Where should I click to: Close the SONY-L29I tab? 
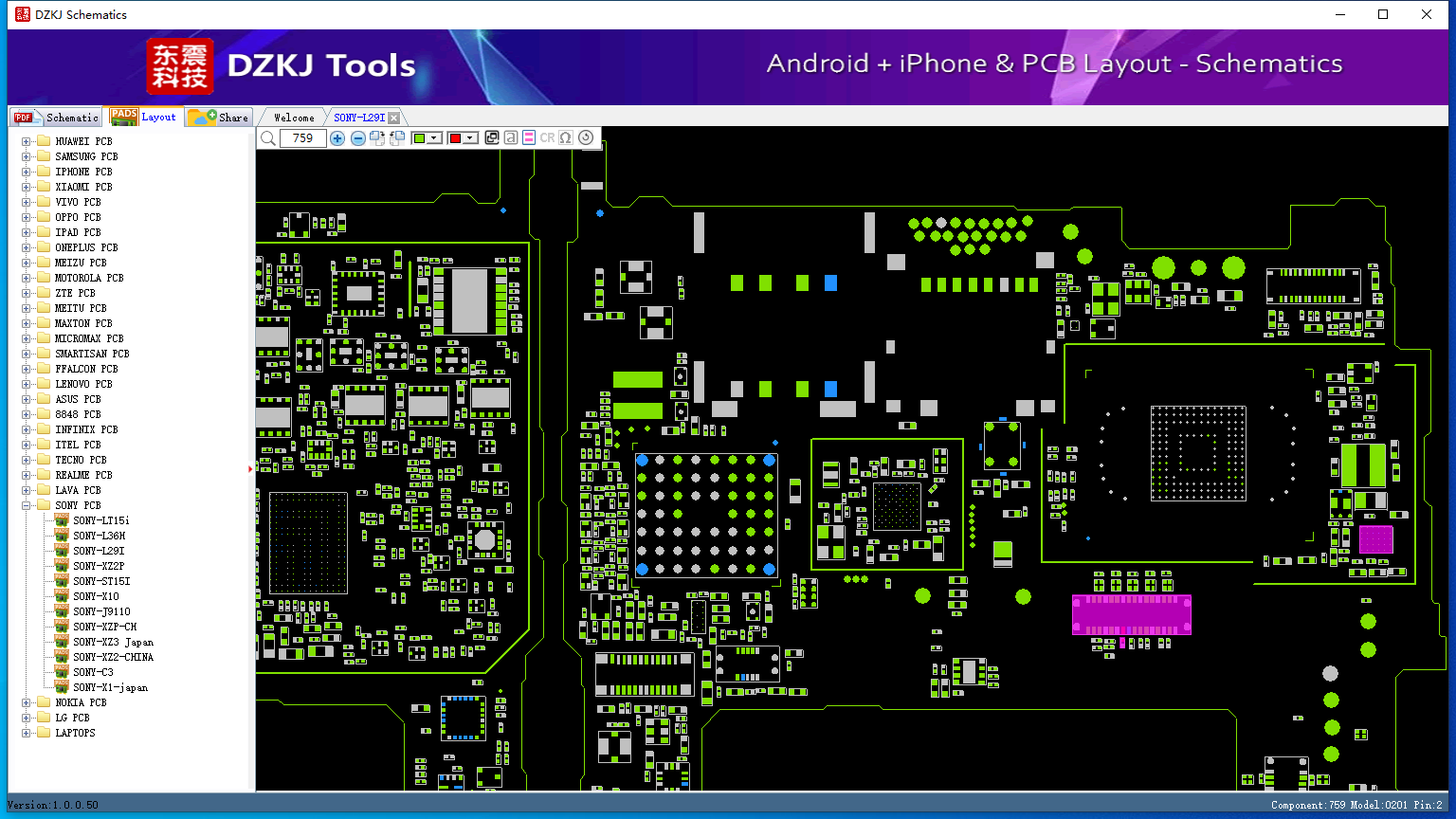[x=394, y=118]
